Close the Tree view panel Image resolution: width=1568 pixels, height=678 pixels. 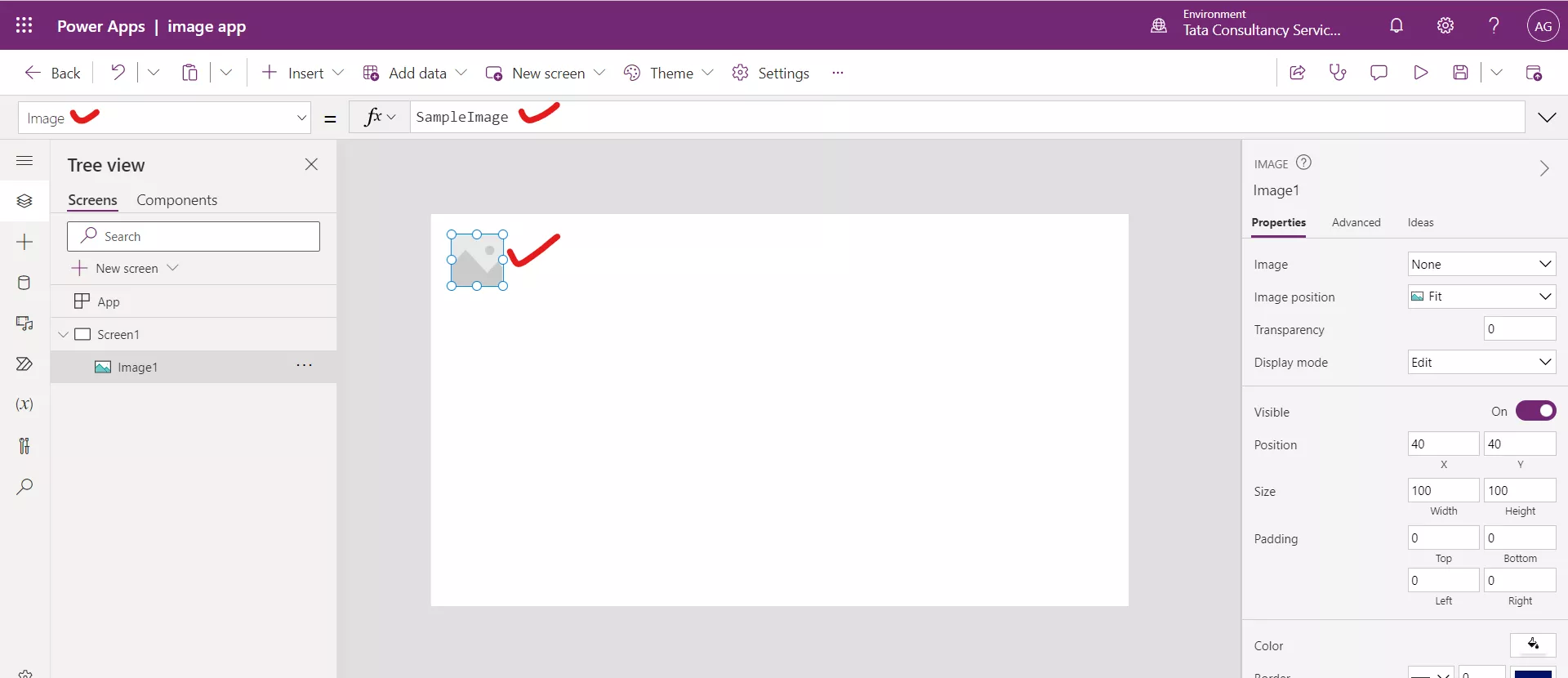pyautogui.click(x=311, y=164)
